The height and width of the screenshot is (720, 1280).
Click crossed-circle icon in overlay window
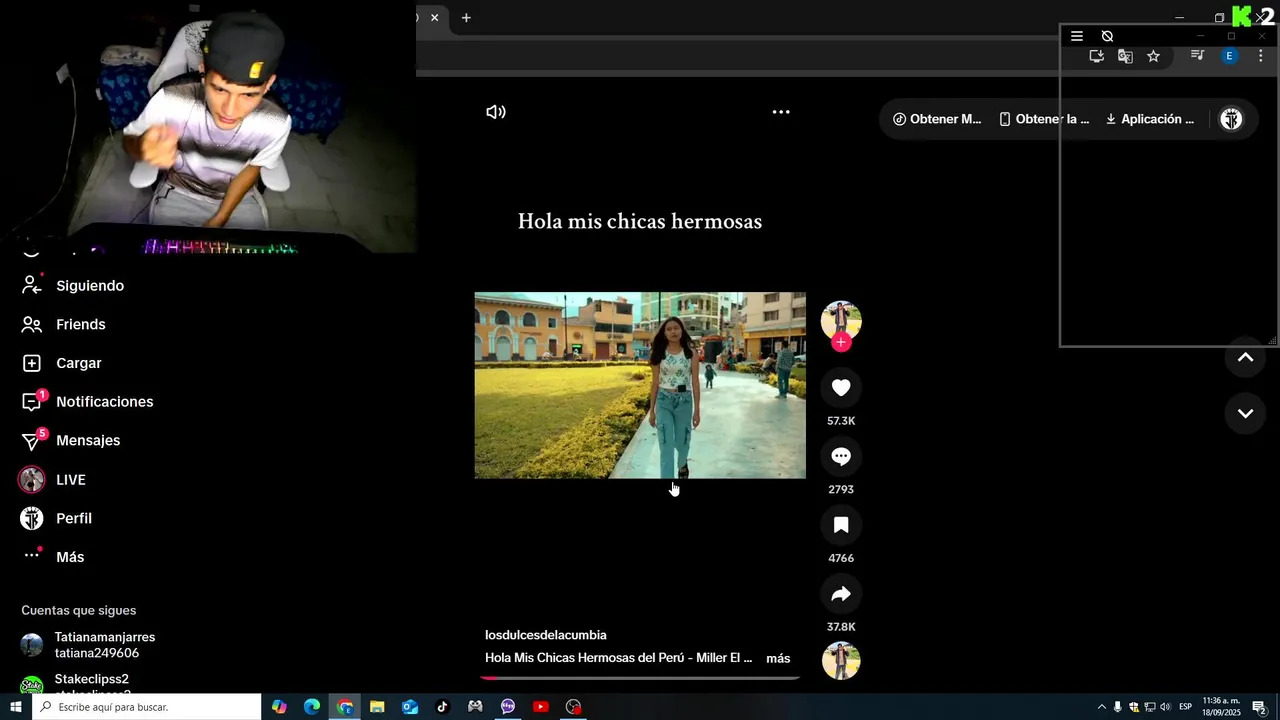point(1107,36)
